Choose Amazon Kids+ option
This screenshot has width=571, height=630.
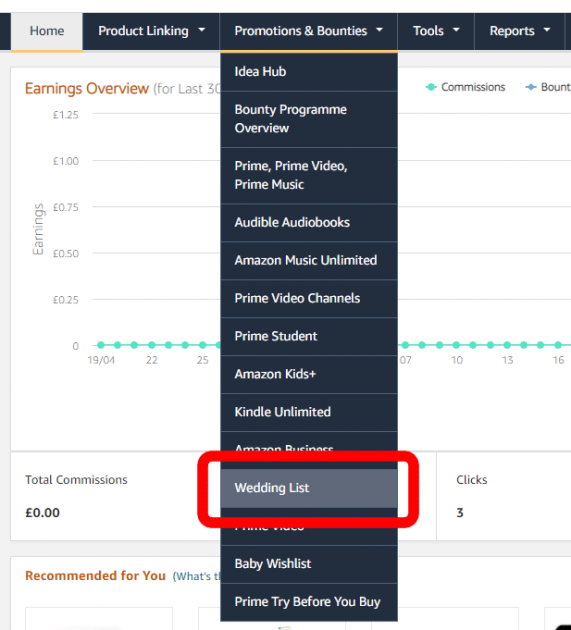(x=309, y=374)
